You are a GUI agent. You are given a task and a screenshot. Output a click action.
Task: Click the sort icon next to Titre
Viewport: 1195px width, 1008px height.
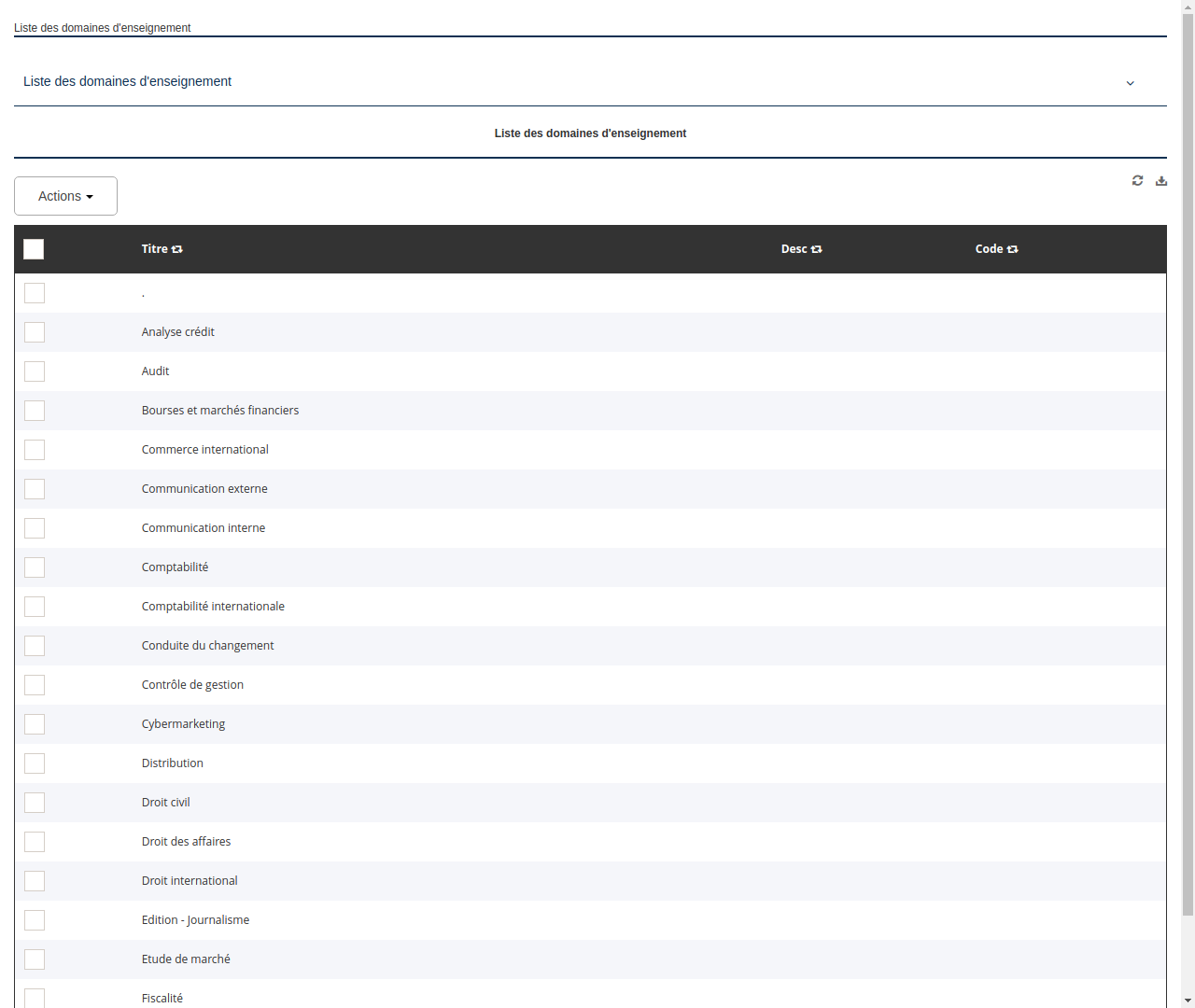tap(177, 249)
